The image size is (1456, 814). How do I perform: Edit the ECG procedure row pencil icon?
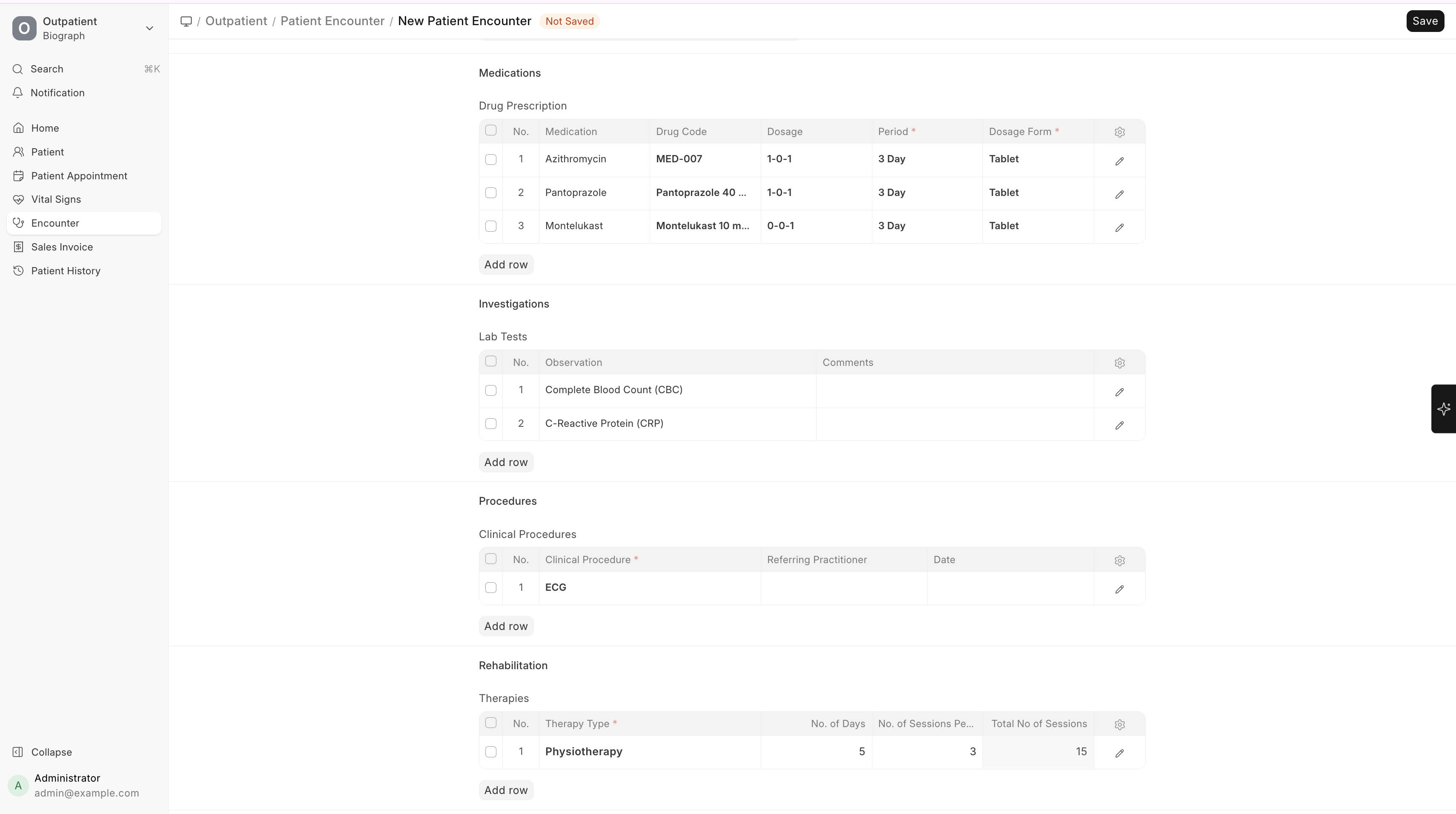tap(1119, 590)
